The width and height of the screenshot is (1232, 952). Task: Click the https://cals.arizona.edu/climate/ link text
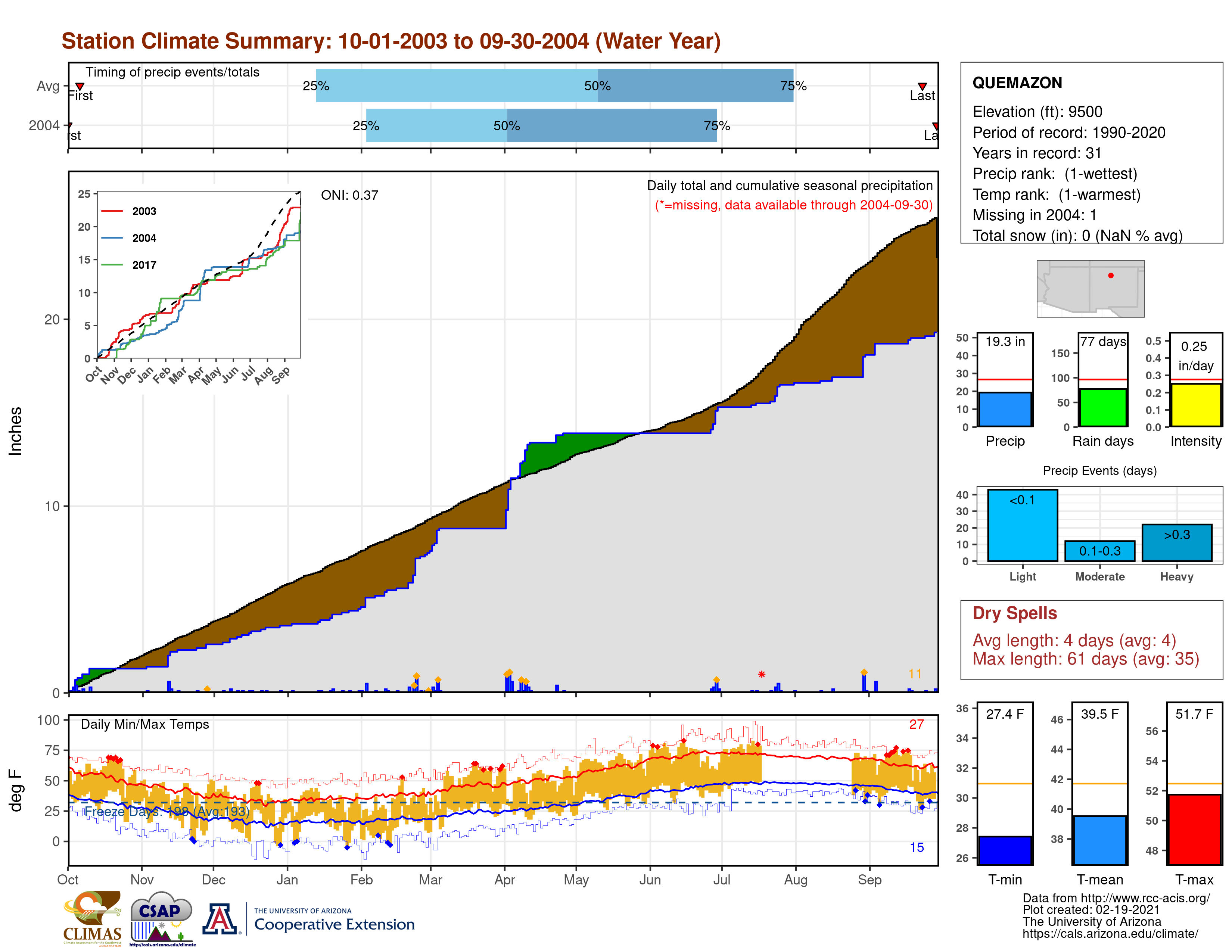1110,933
